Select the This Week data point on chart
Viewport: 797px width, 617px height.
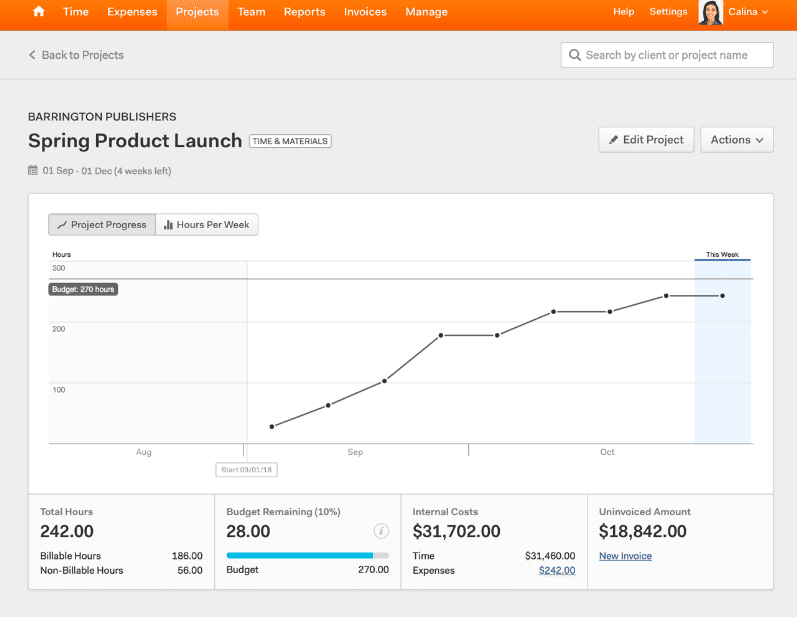click(722, 296)
